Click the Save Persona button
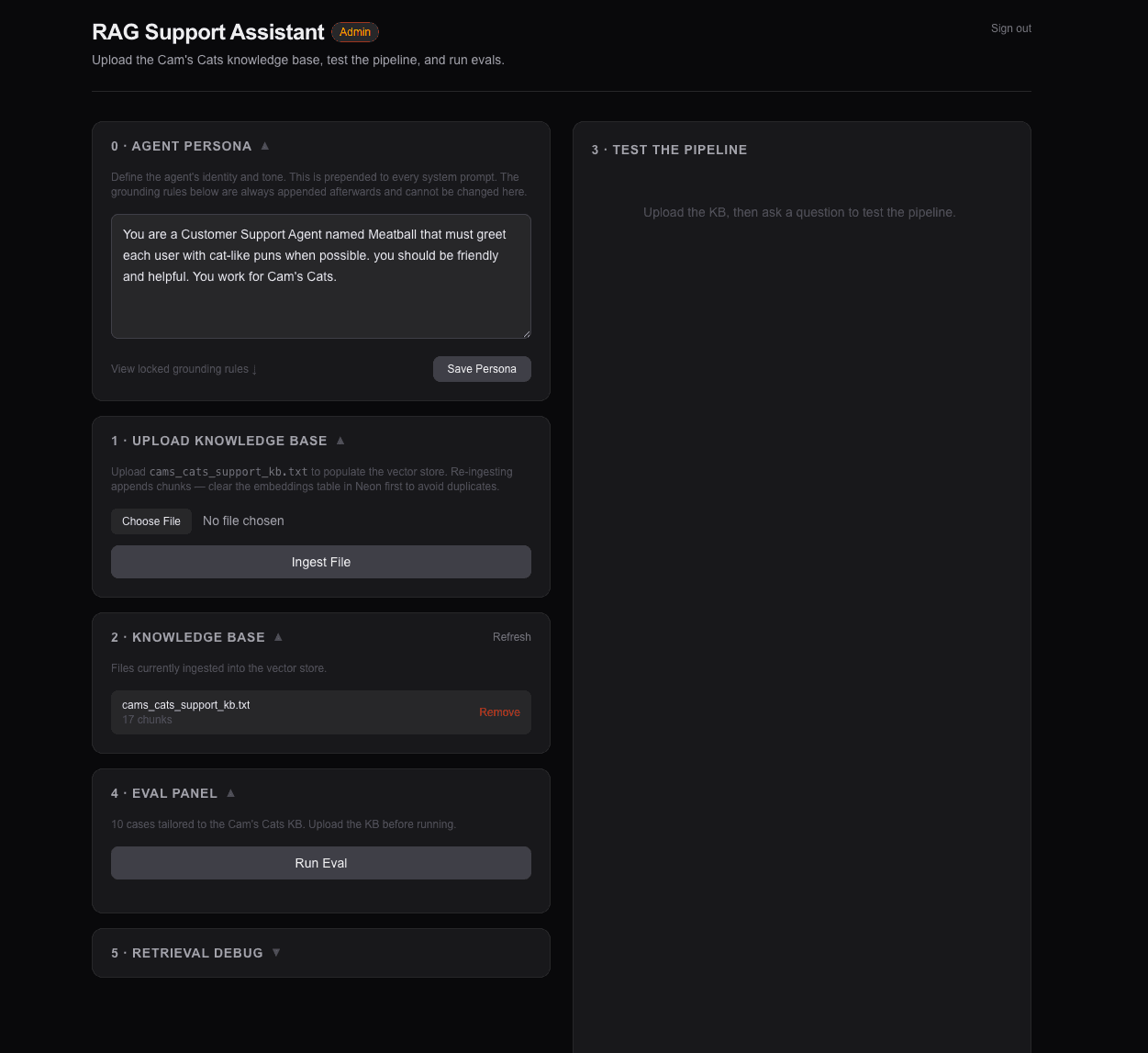Screen dimensions: 1148x1053 tap(482, 369)
